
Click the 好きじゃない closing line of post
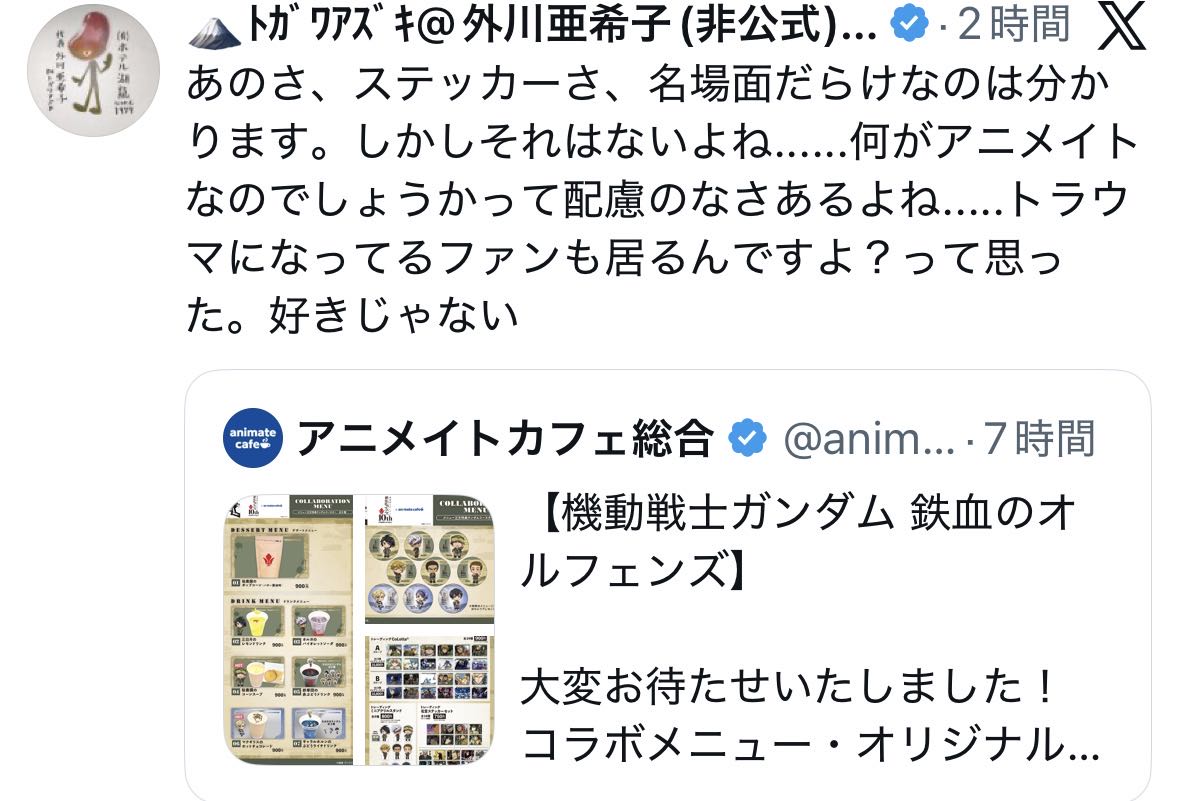coord(395,315)
